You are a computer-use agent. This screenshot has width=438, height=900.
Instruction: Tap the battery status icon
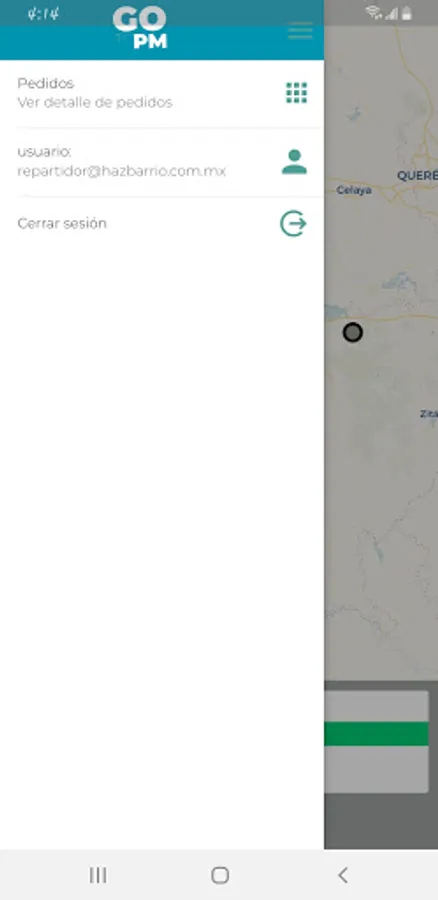coord(406,13)
